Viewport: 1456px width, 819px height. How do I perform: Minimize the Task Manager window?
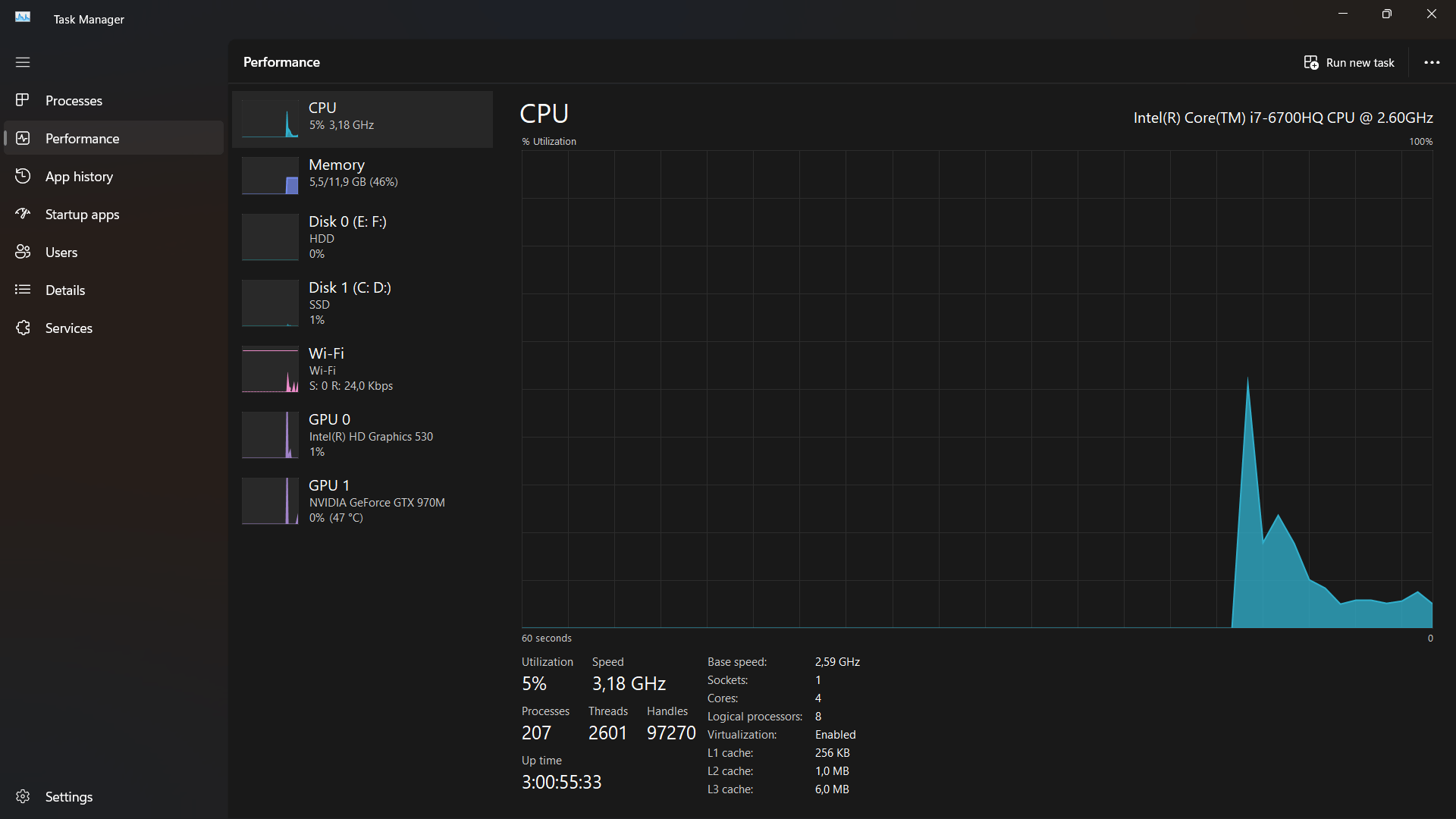[1343, 14]
